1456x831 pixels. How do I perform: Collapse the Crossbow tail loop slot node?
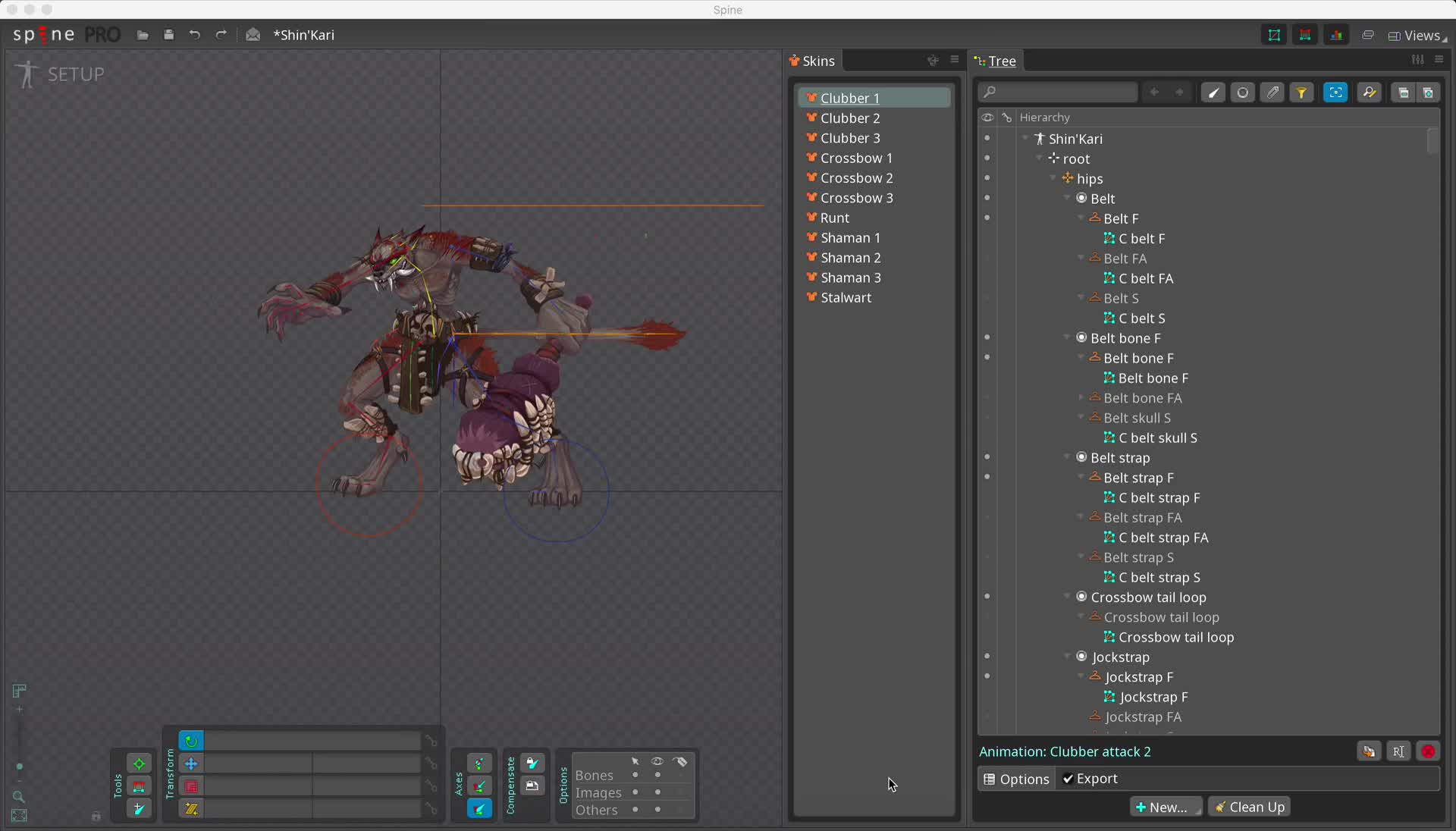click(1067, 597)
